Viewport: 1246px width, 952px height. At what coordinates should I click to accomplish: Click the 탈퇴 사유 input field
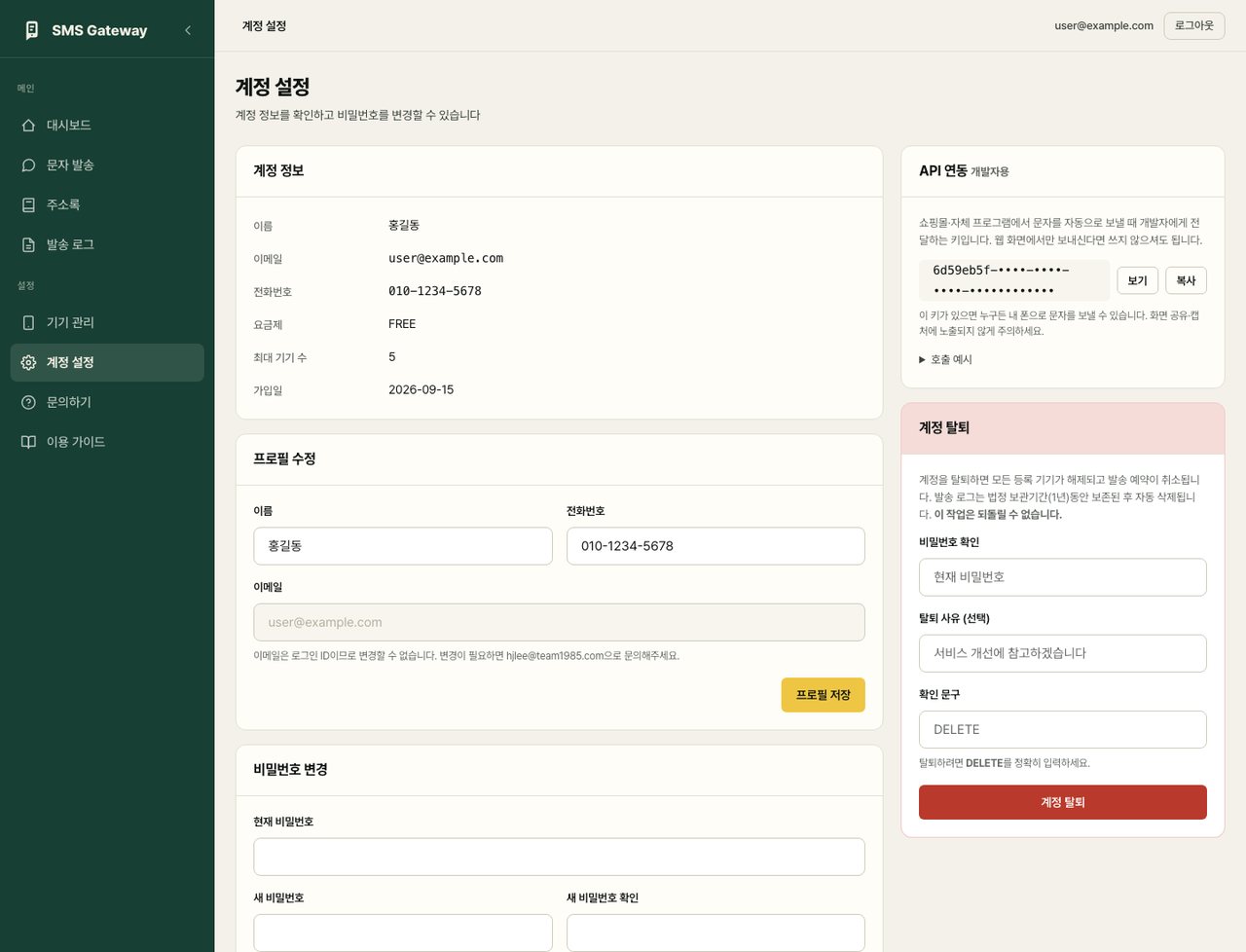tap(1062, 653)
